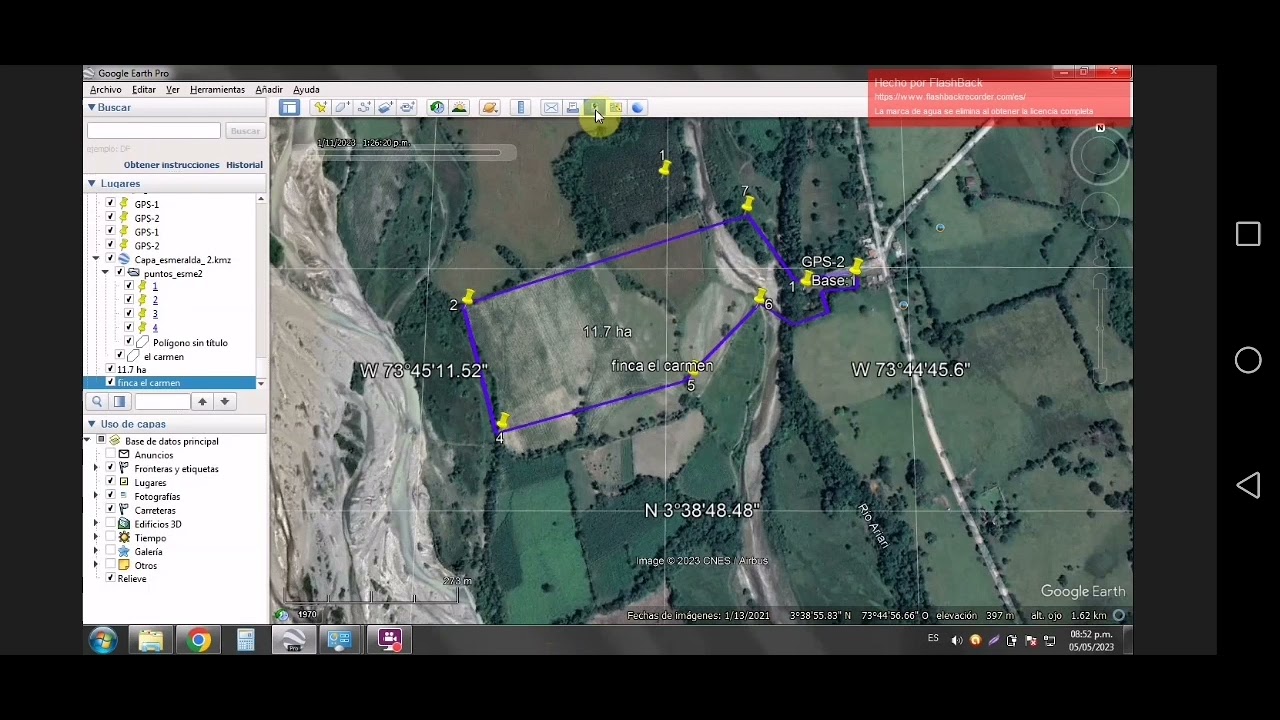
Task: Click the volume speaker tray icon
Action: tap(957, 640)
